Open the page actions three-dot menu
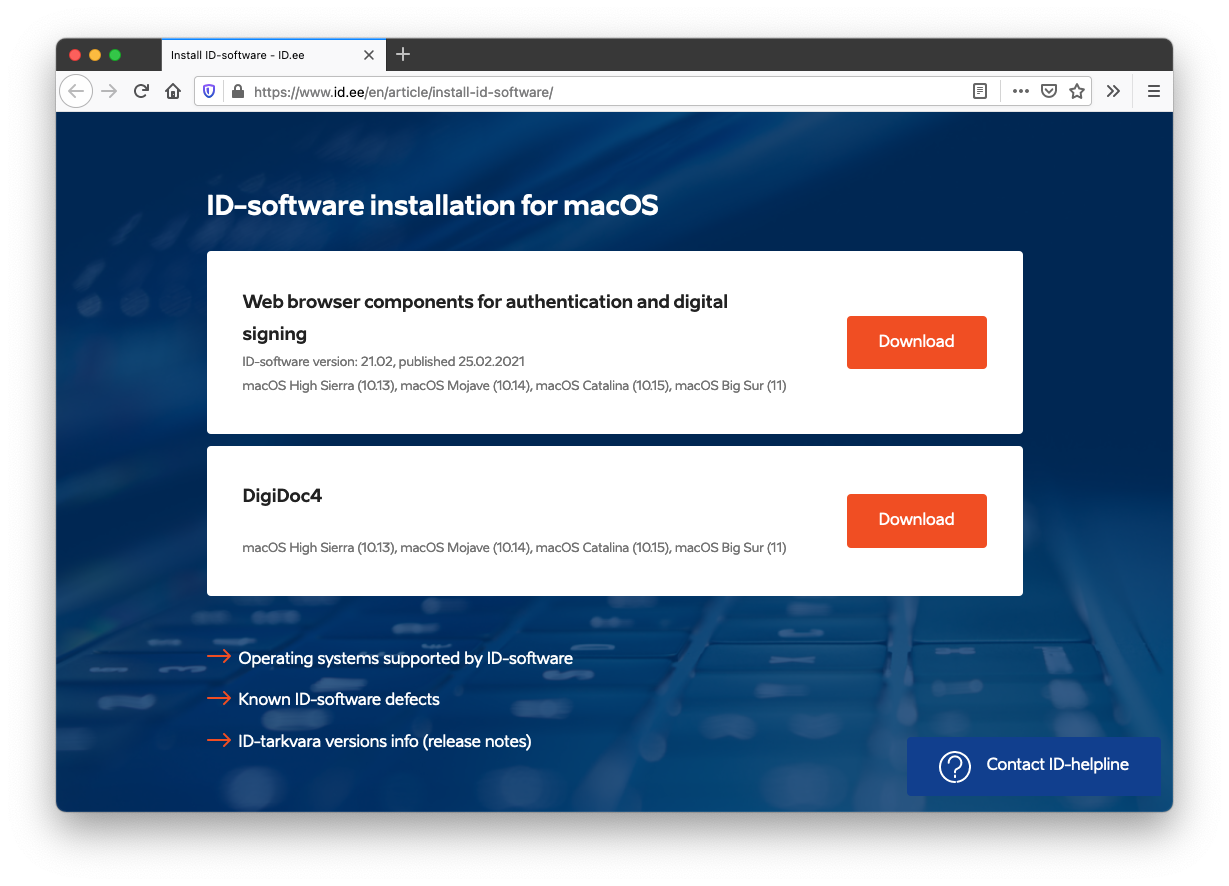Screen dimensions: 1229x886 click(x=1020, y=91)
